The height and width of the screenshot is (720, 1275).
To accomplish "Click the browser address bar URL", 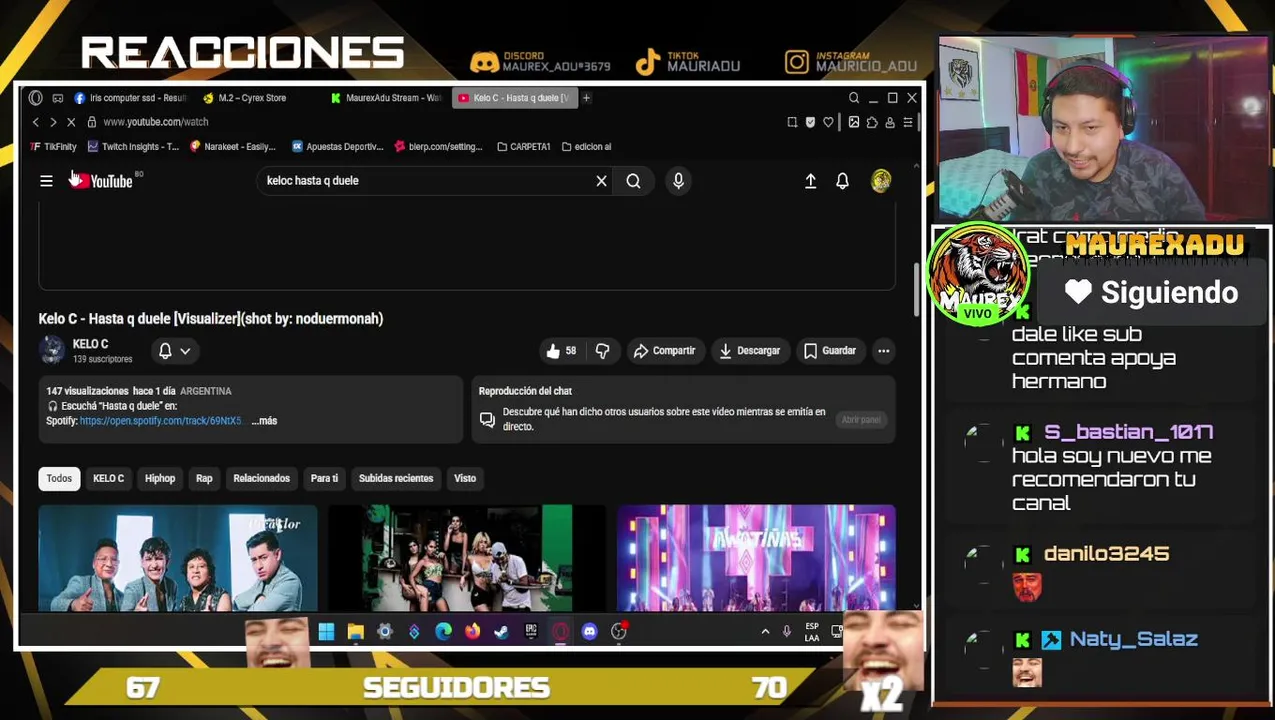I will 156,122.
